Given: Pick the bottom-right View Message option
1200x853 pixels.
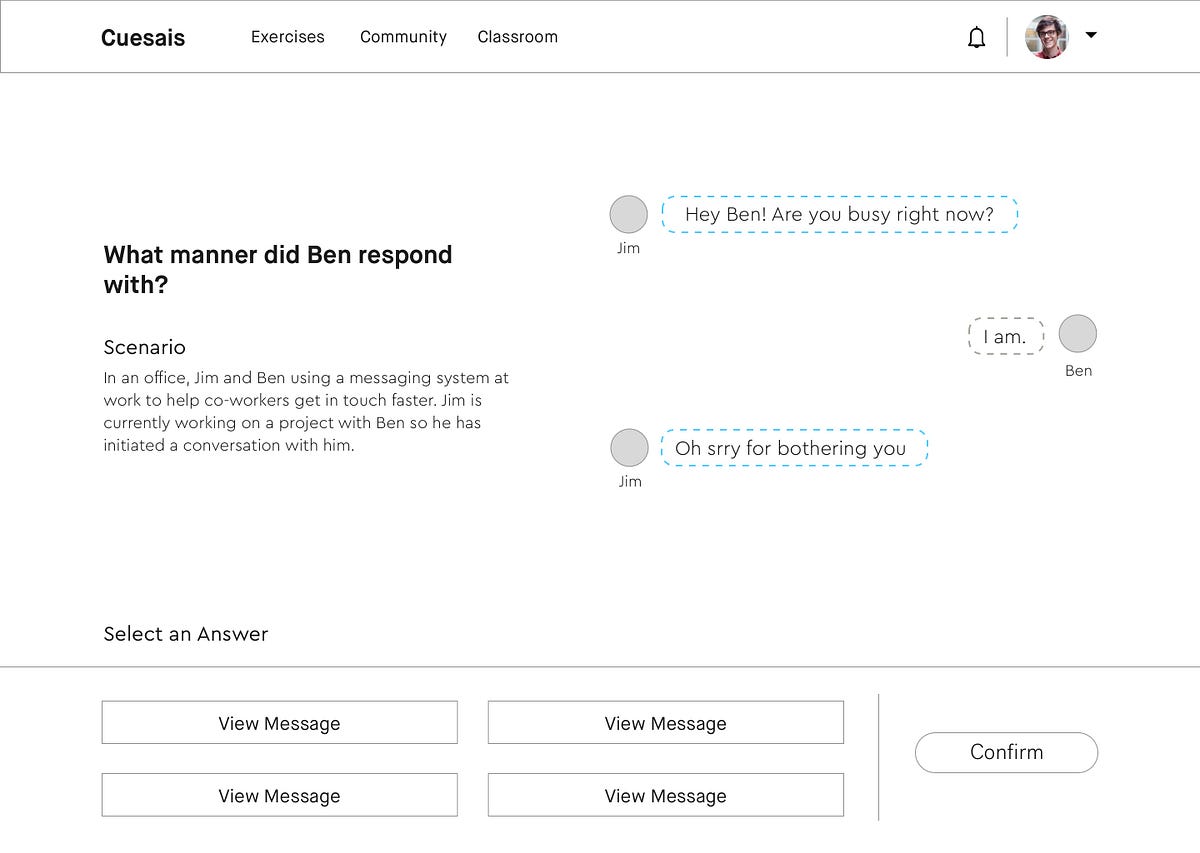Looking at the screenshot, I should (x=665, y=795).
